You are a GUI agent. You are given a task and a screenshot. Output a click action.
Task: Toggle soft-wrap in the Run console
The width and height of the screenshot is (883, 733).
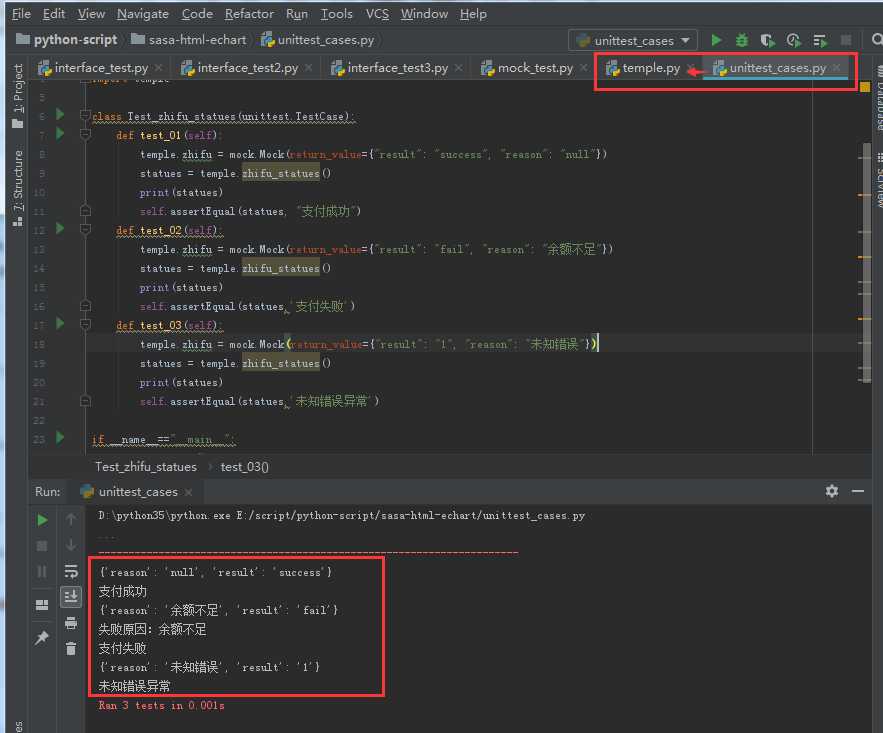(x=71, y=571)
